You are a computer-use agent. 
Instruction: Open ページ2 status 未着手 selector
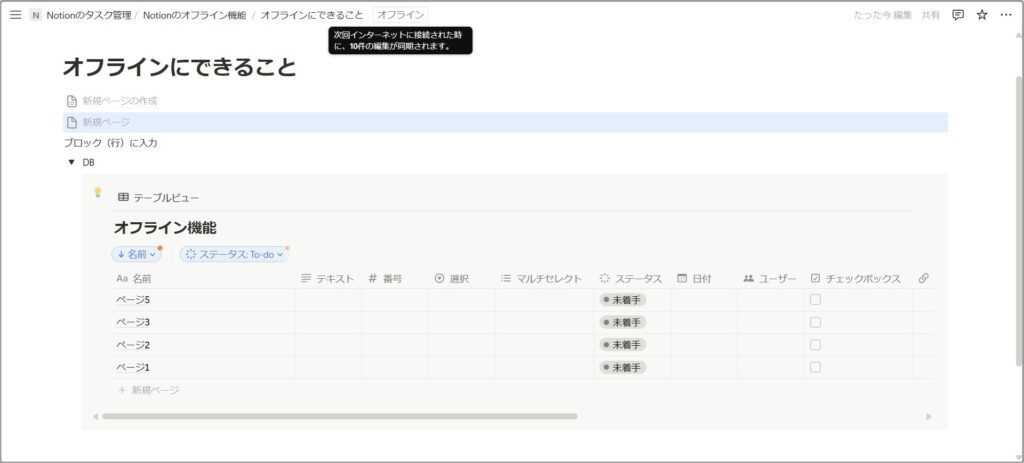(x=623, y=344)
